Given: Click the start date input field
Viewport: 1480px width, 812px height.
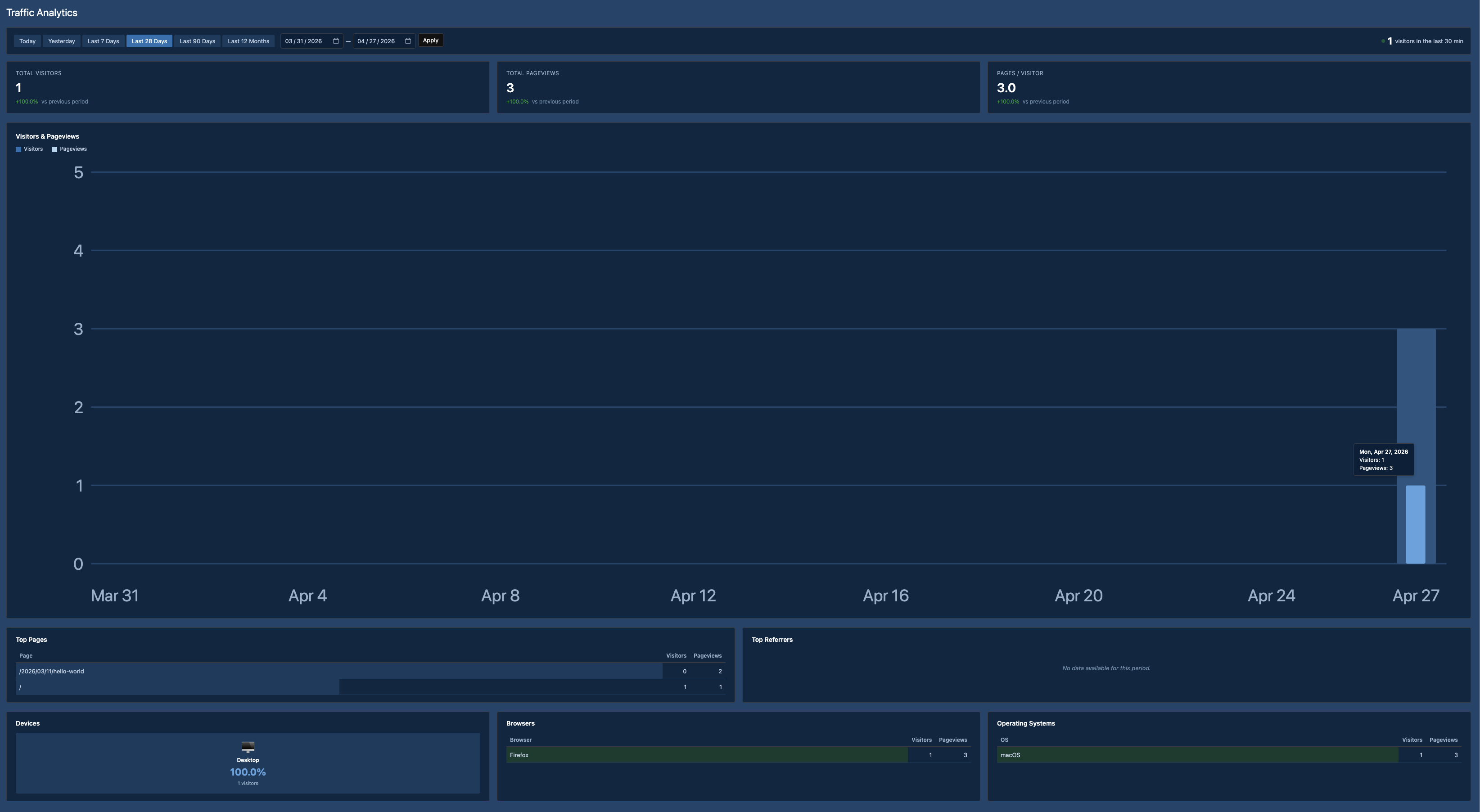Looking at the screenshot, I should pyautogui.click(x=304, y=41).
